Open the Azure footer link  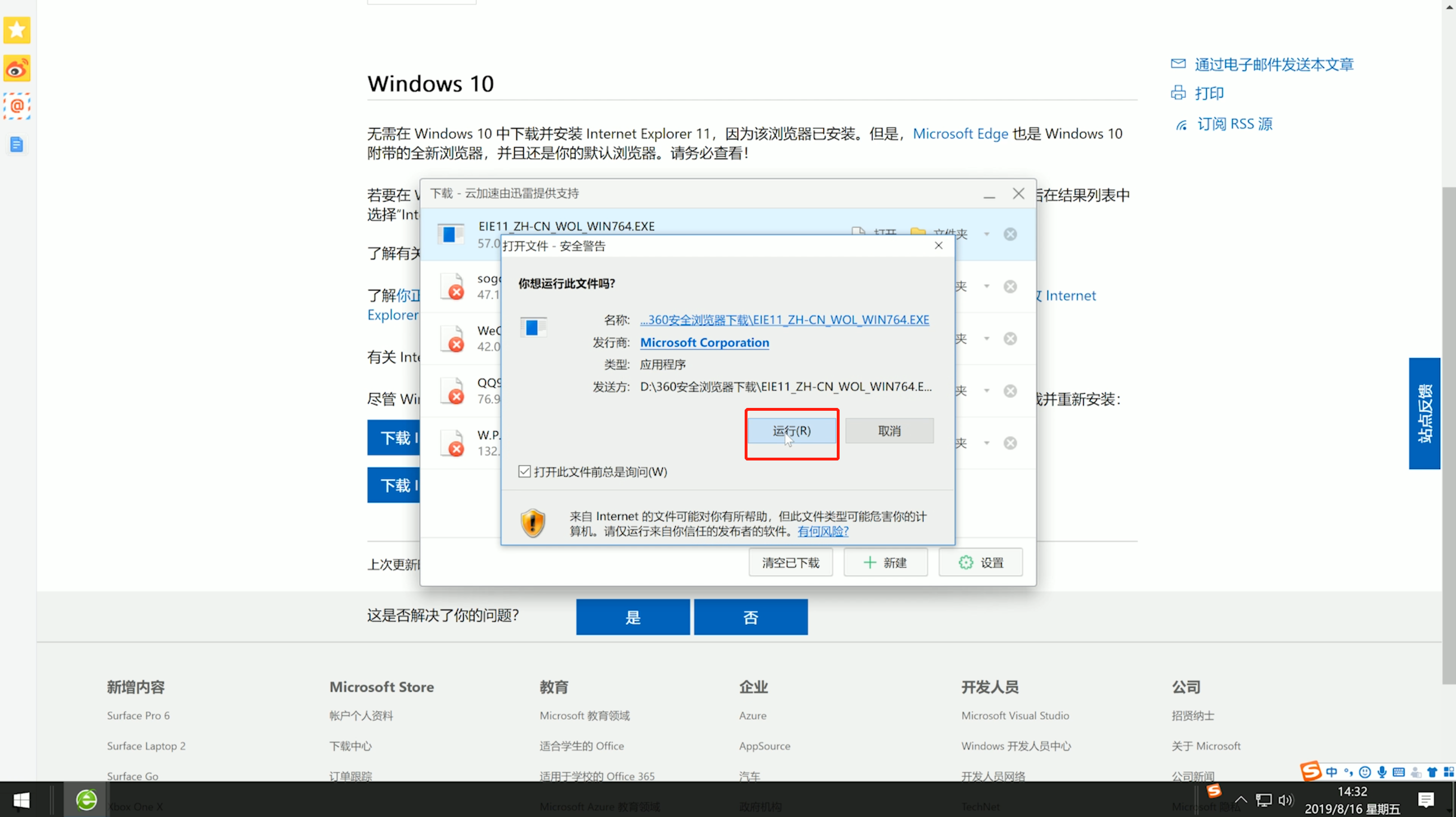point(753,715)
